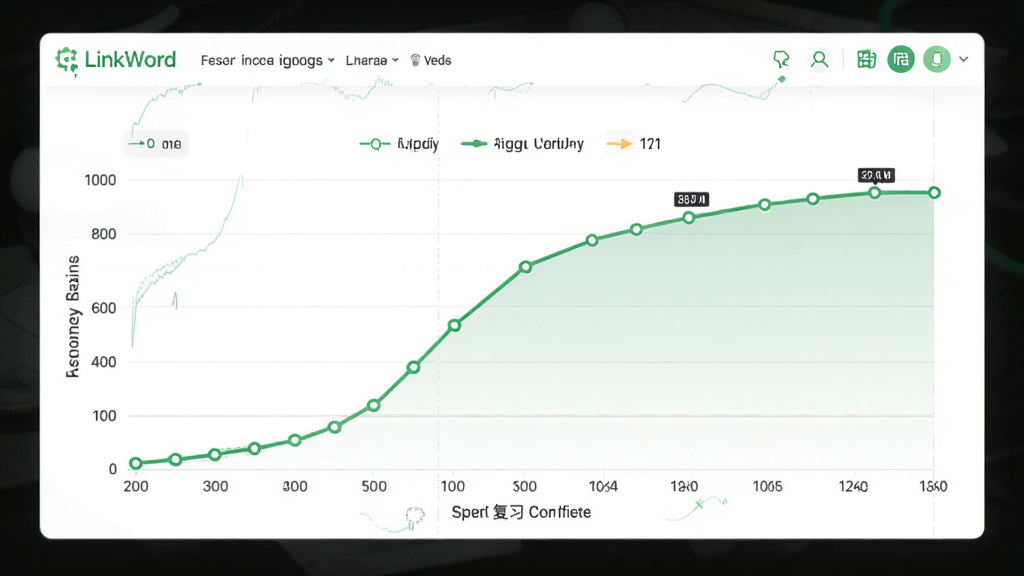Screen dimensions: 1024x576
Task: Select the data point under the lower tooltip label
Action: 689,217
